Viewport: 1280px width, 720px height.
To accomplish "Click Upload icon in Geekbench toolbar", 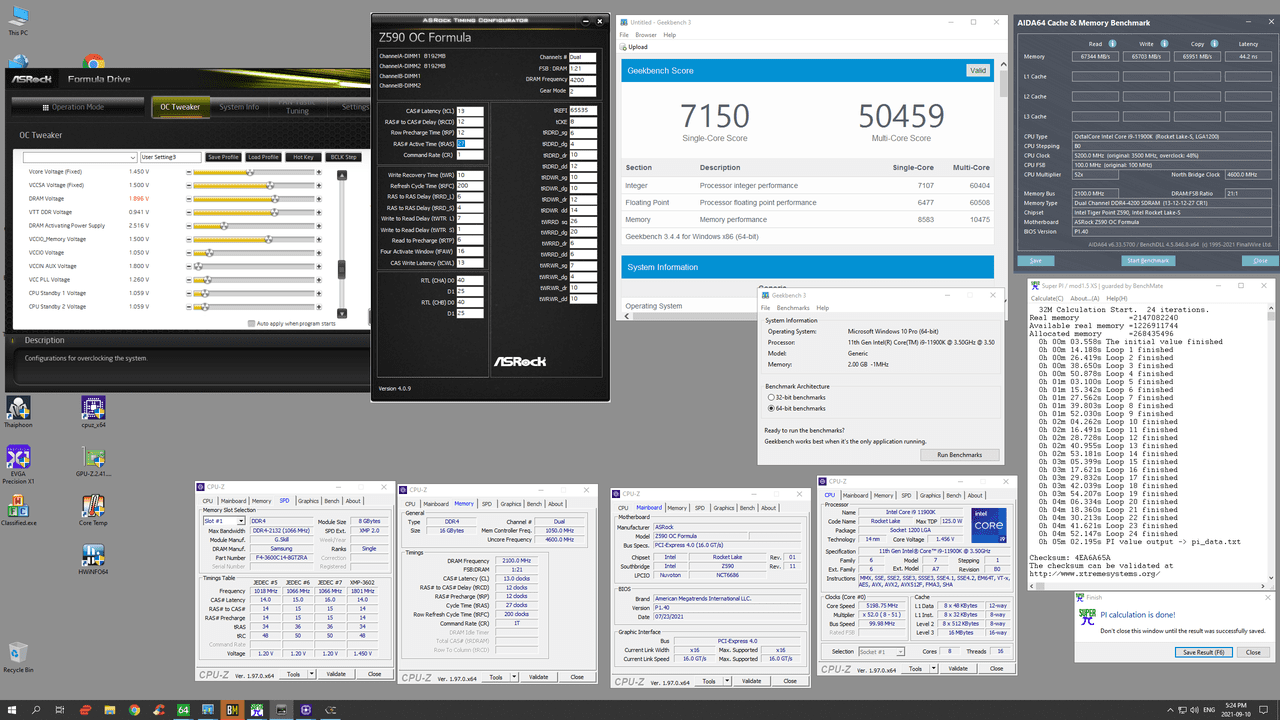I will pyautogui.click(x=634, y=47).
